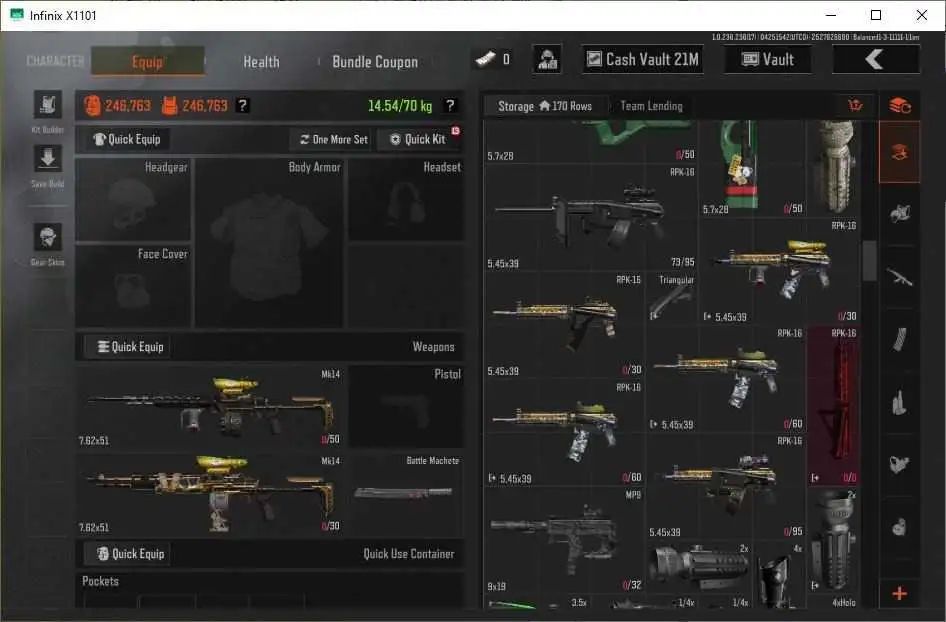Click the operator profile icon beside Cash Vault

547,59
